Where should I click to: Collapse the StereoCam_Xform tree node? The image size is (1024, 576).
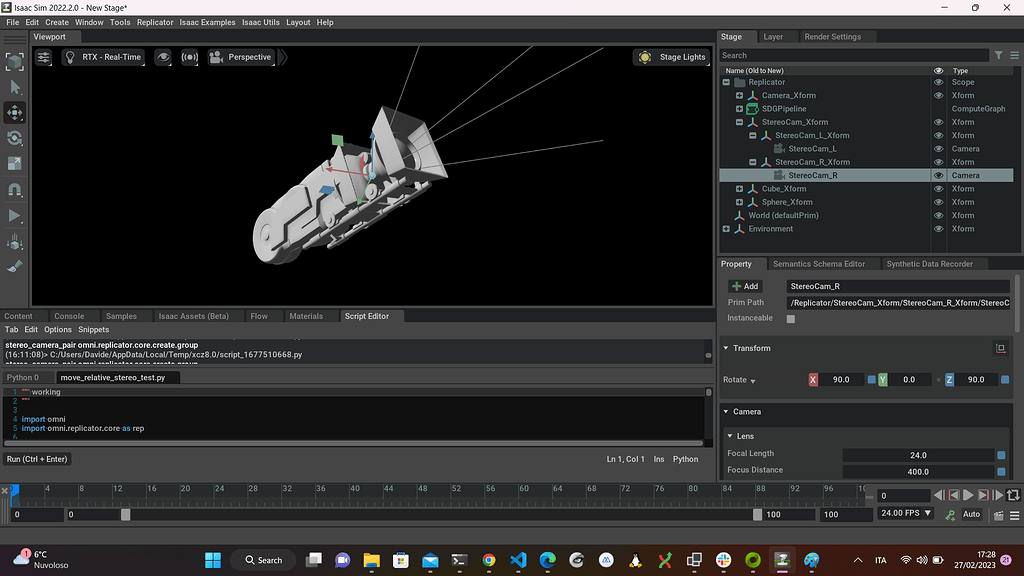738,121
